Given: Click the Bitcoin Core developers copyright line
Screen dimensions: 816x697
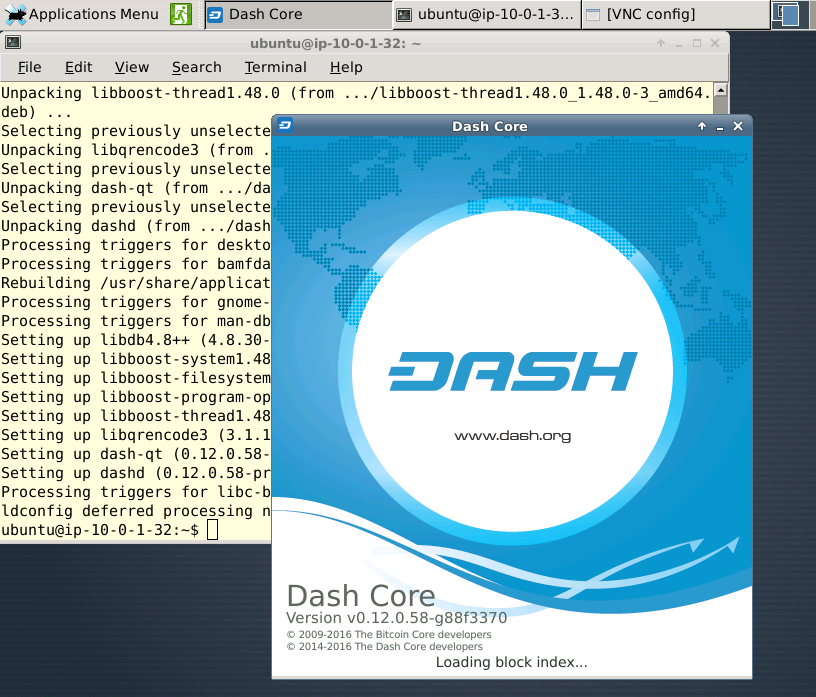Looking at the screenshot, I should (x=389, y=635).
